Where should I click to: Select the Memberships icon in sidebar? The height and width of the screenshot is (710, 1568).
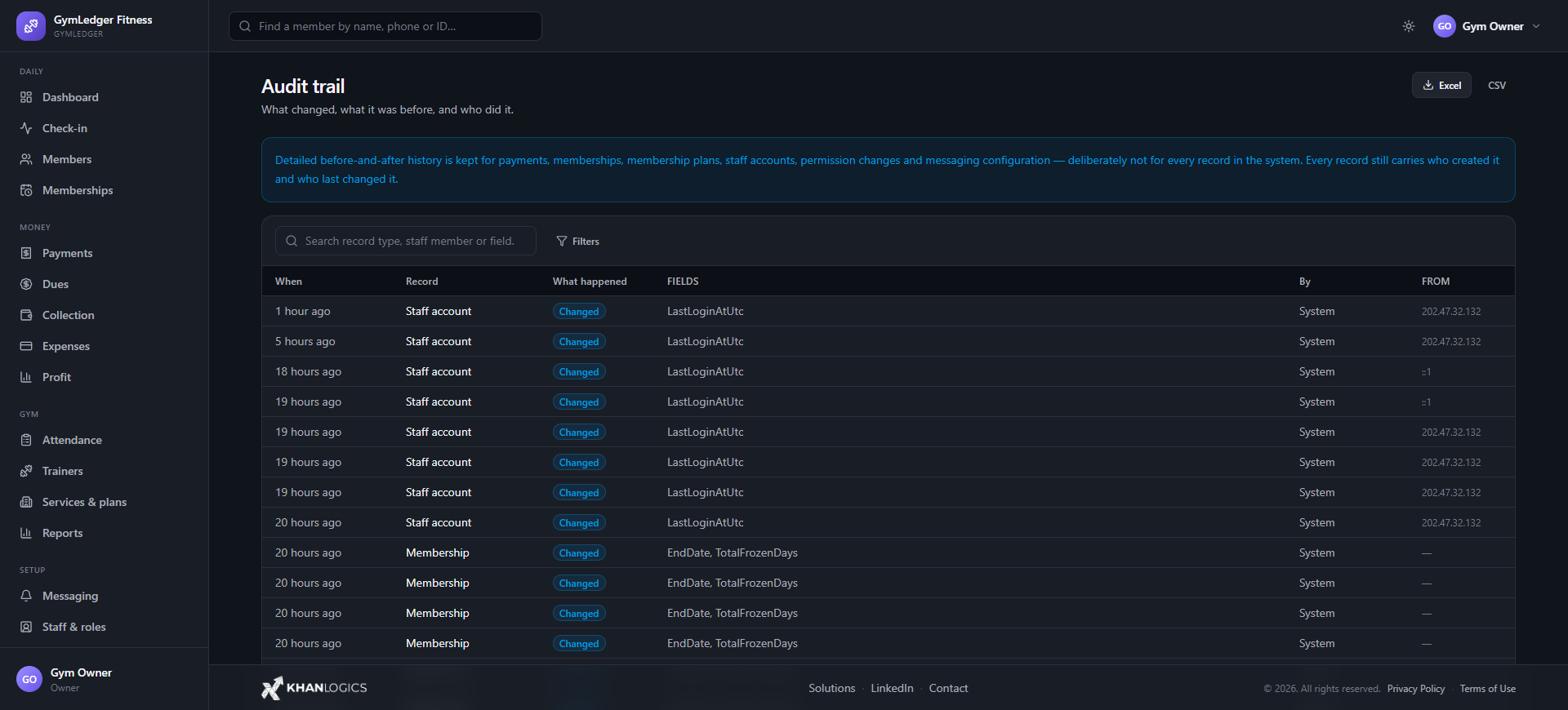point(26,190)
